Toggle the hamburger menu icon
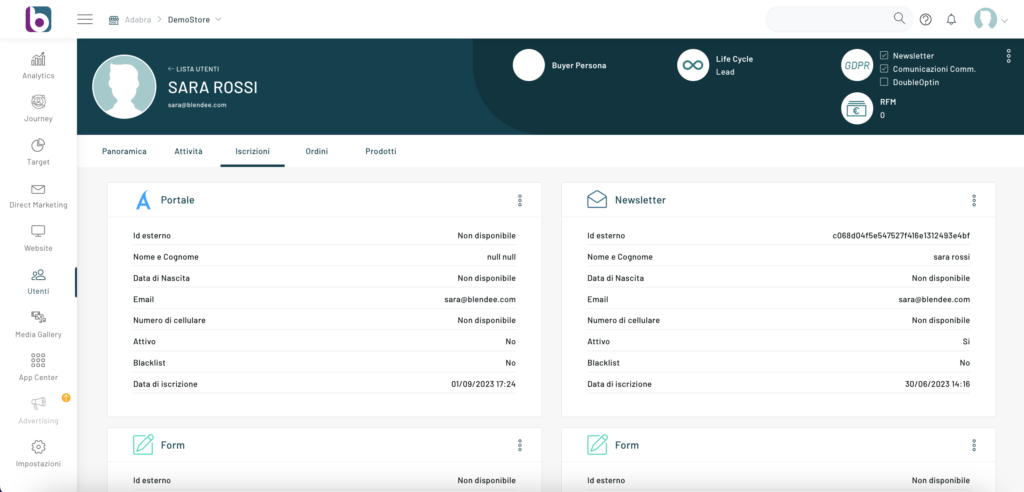 [x=85, y=19]
